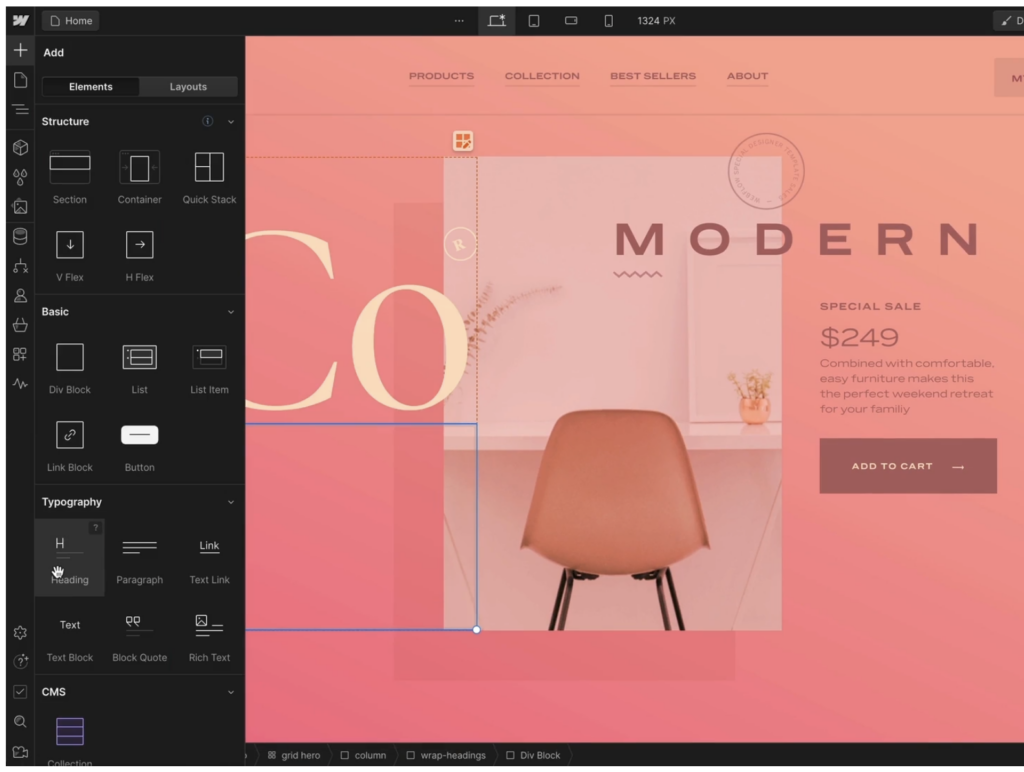Open the Navigator panel icon
The width and height of the screenshot is (1024, 772).
(x=20, y=110)
